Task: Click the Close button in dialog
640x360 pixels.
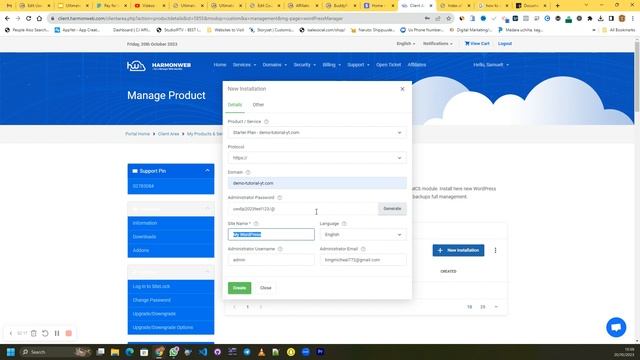Action: point(266,288)
